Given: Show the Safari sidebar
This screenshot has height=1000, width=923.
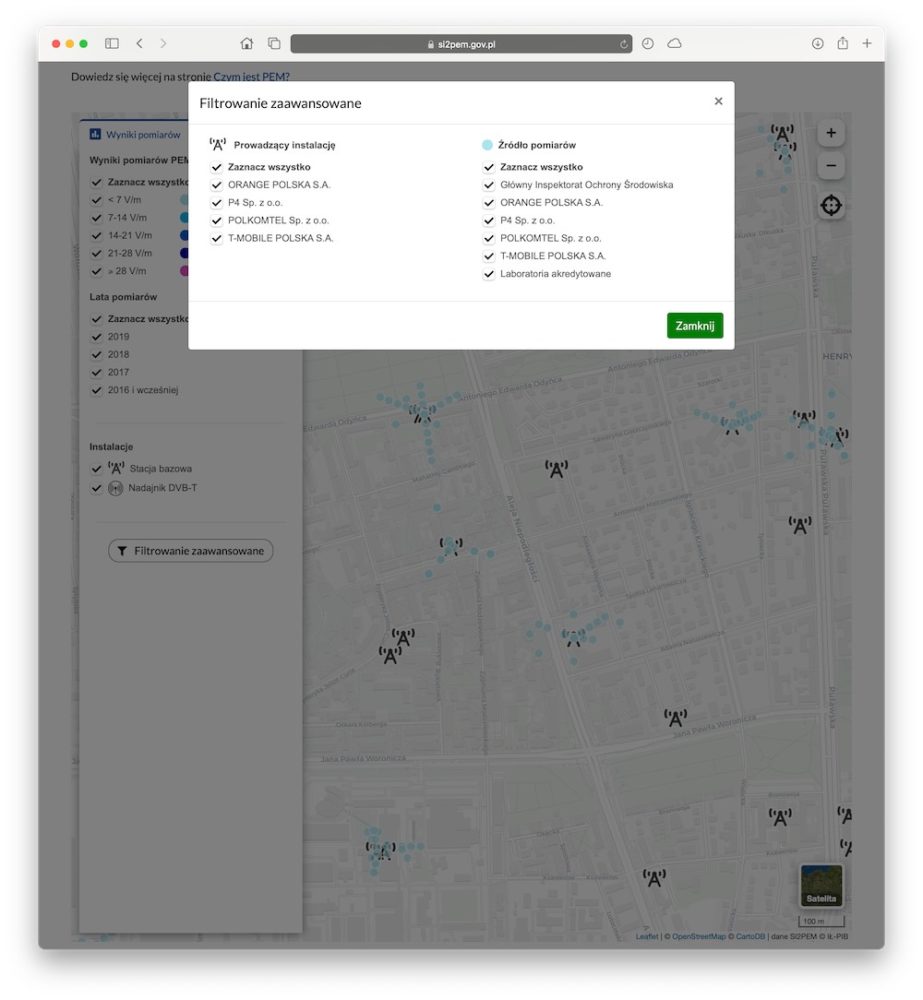Looking at the screenshot, I should coord(112,43).
